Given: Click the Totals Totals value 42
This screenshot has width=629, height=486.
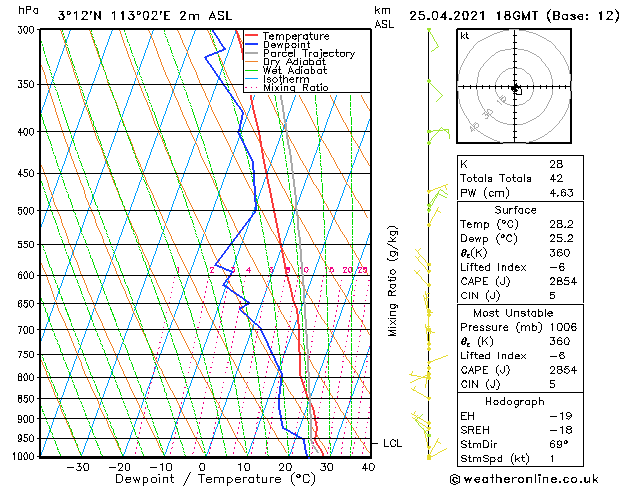Looking at the screenshot, I should coord(556,178).
